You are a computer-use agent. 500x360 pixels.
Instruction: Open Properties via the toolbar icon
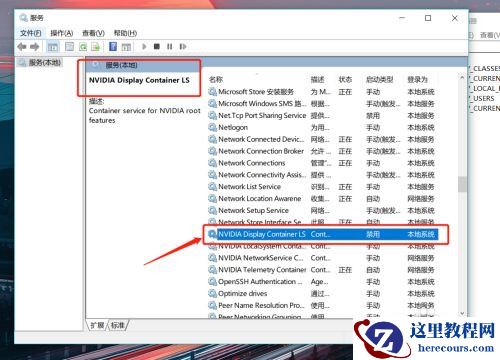[x=70, y=47]
